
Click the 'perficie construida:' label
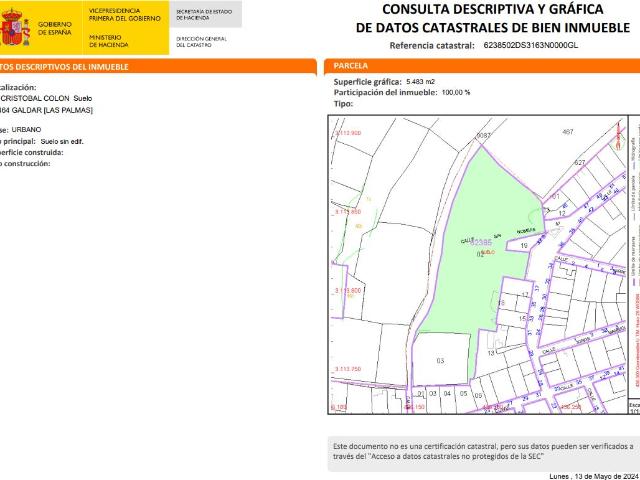coord(31,153)
